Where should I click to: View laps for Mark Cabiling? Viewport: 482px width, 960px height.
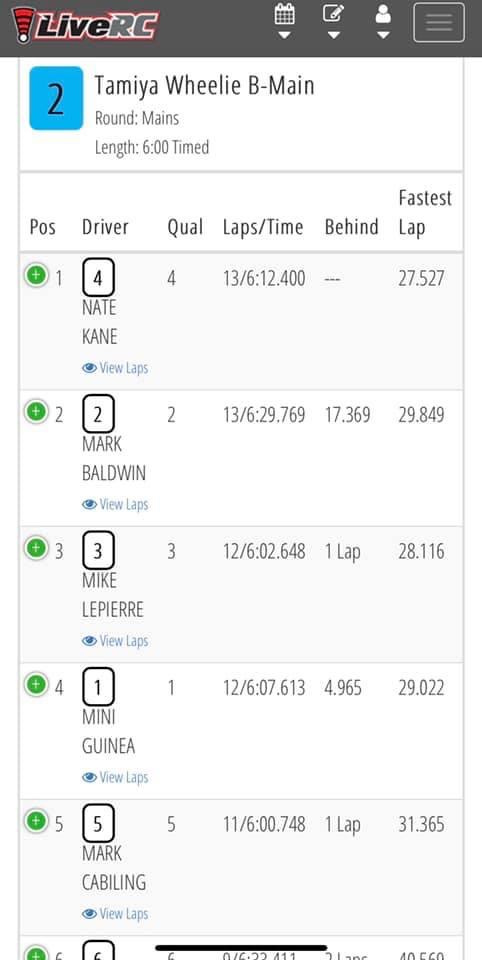tap(115, 914)
